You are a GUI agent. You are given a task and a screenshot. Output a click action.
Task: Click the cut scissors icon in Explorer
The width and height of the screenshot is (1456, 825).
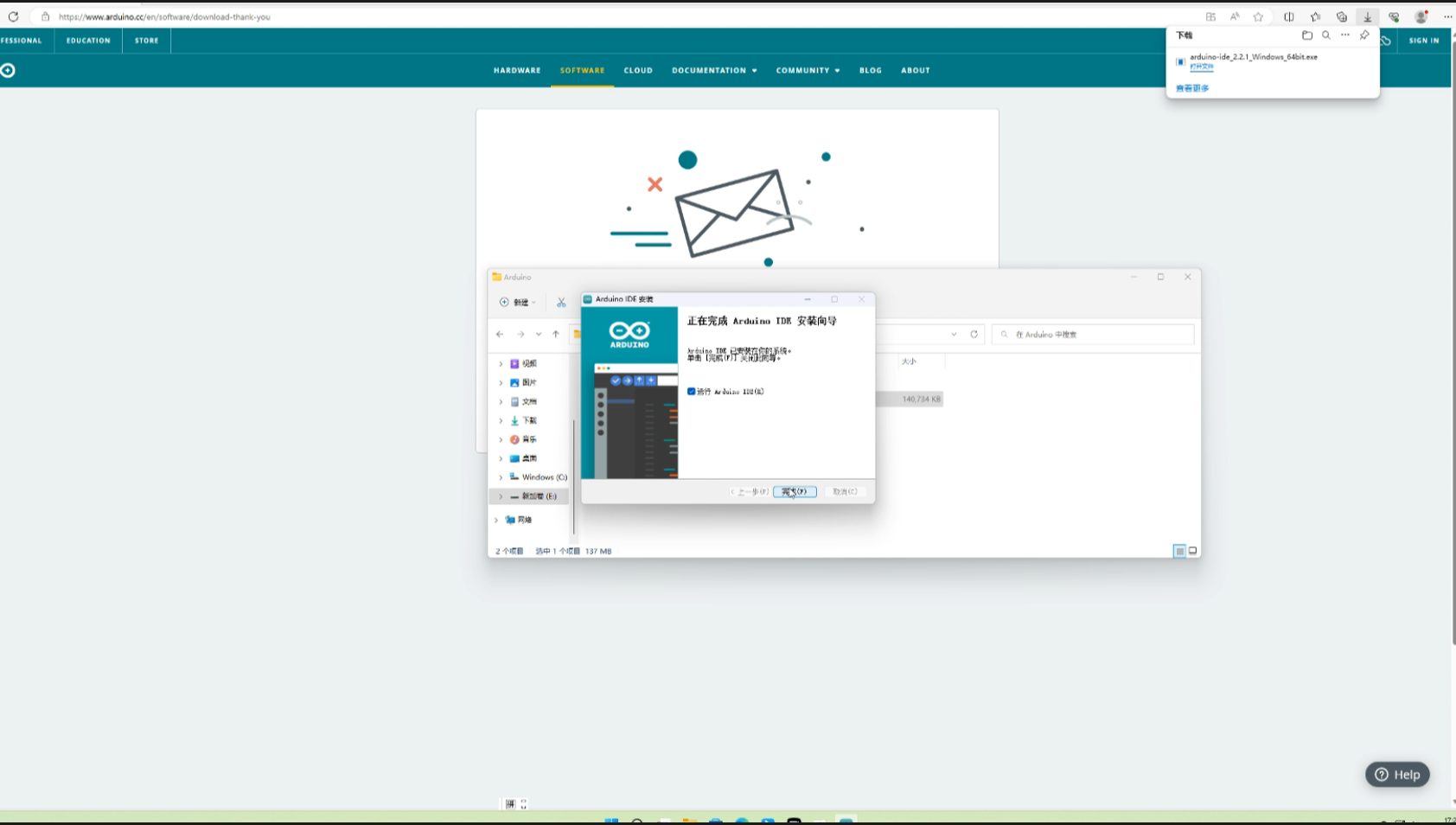(x=561, y=303)
